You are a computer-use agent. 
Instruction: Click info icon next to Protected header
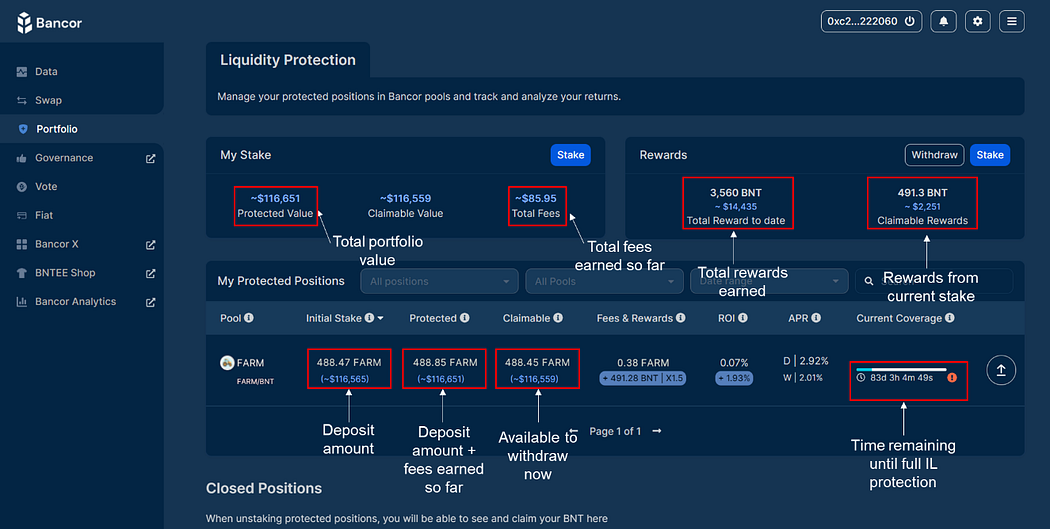coord(465,318)
